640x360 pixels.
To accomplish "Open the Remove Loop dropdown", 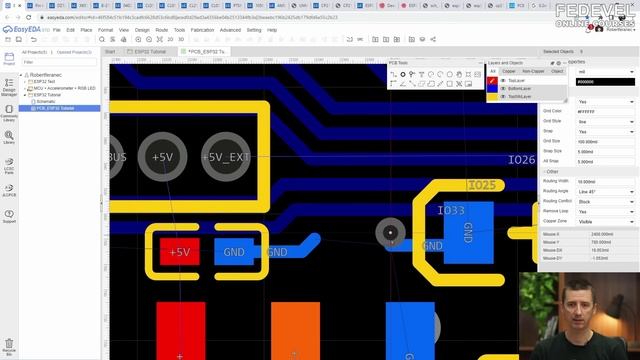I will tap(606, 211).
